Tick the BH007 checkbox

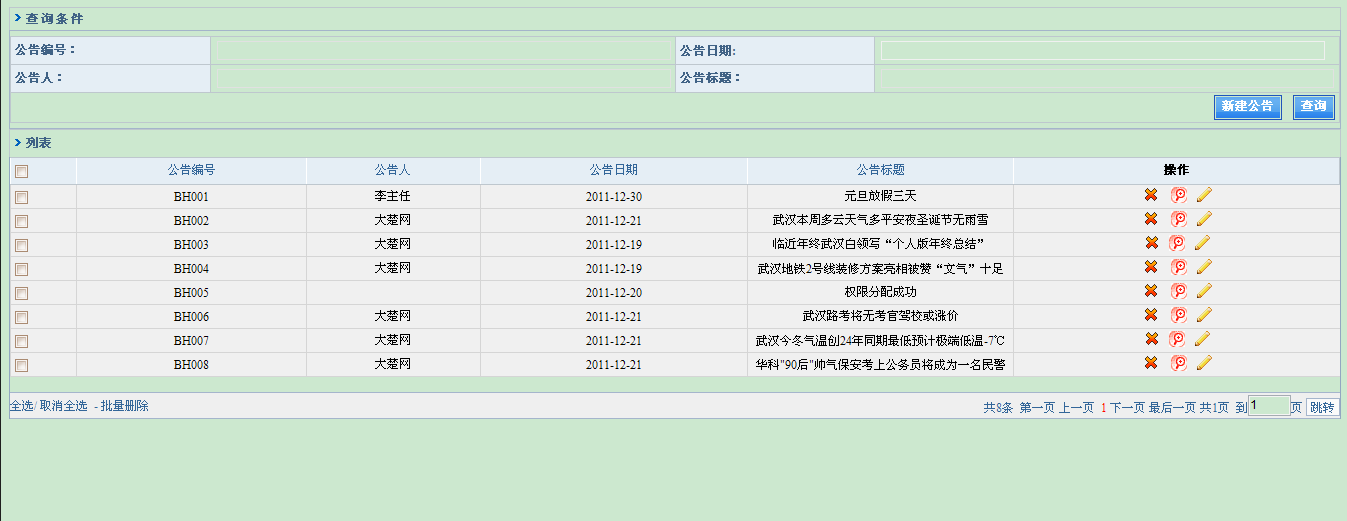coord(22,342)
